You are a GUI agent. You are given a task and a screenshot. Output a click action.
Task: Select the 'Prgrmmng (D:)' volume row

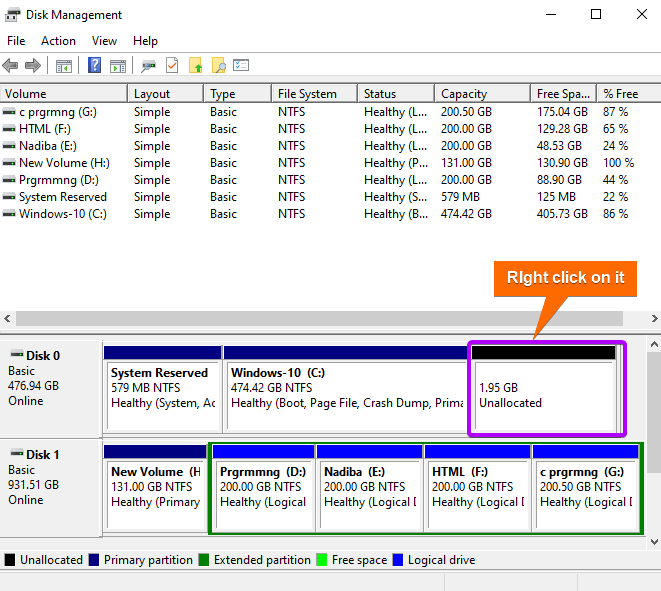click(x=330, y=180)
